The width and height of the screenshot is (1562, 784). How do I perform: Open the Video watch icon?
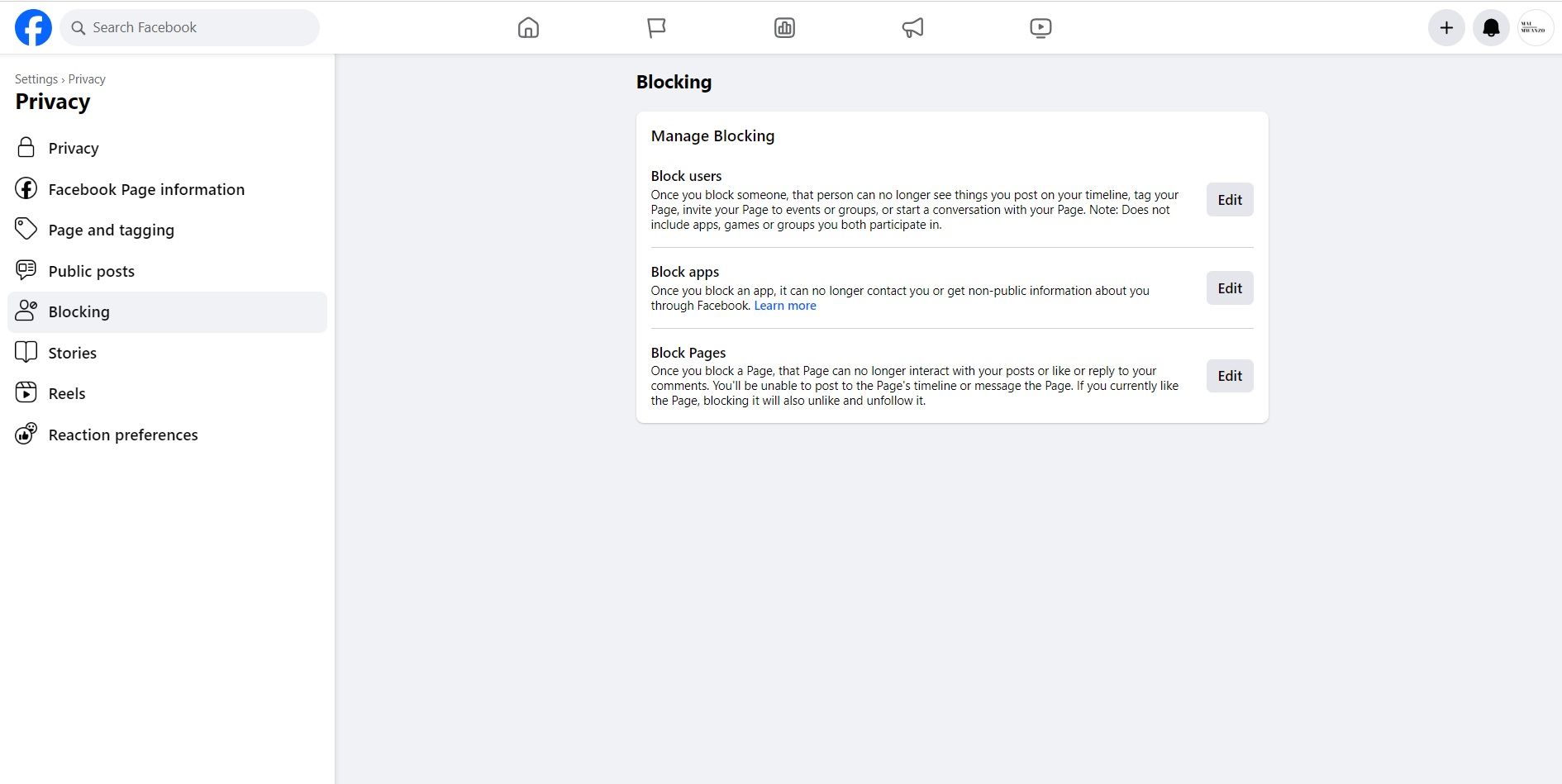[x=1040, y=27]
